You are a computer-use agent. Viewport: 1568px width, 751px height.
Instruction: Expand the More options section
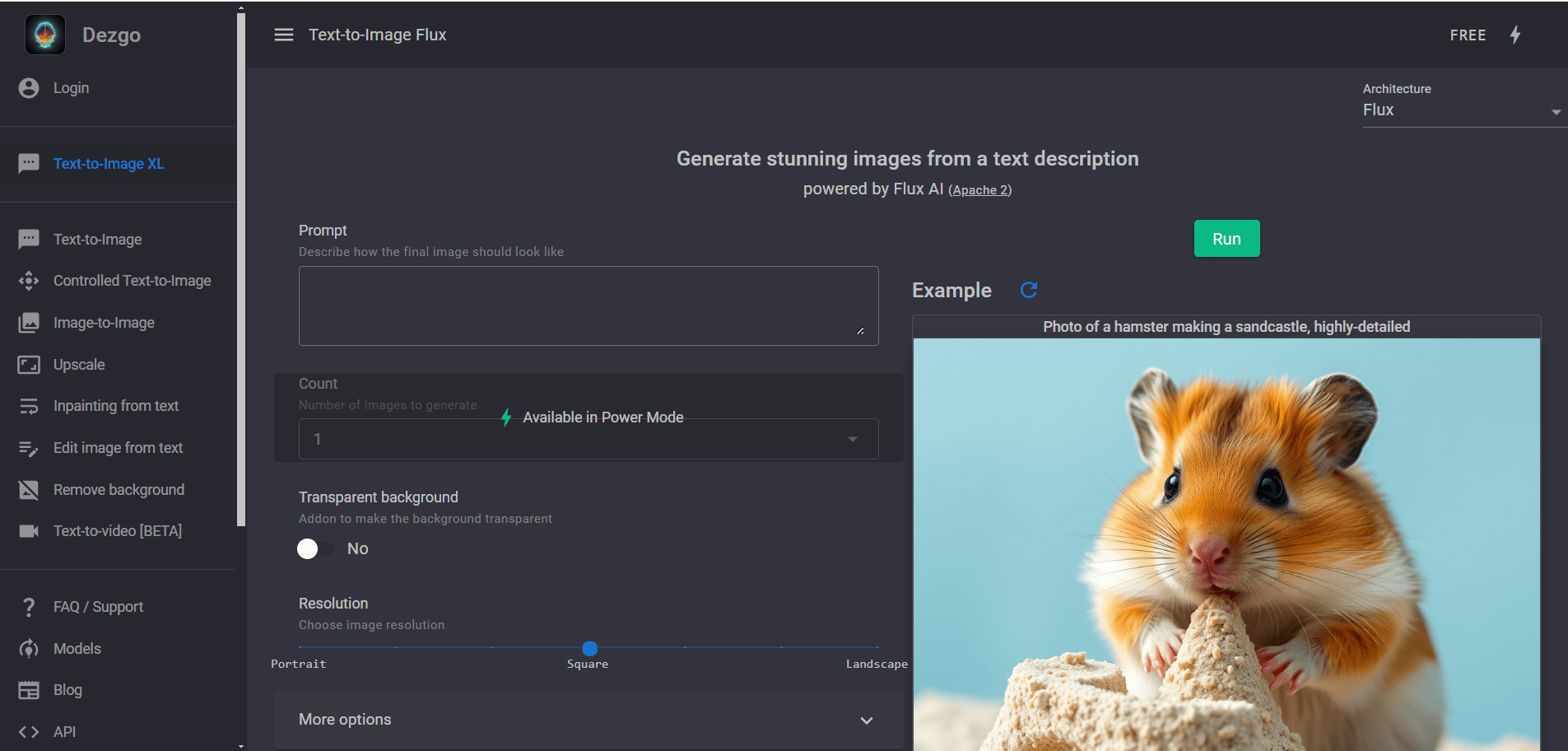588,720
